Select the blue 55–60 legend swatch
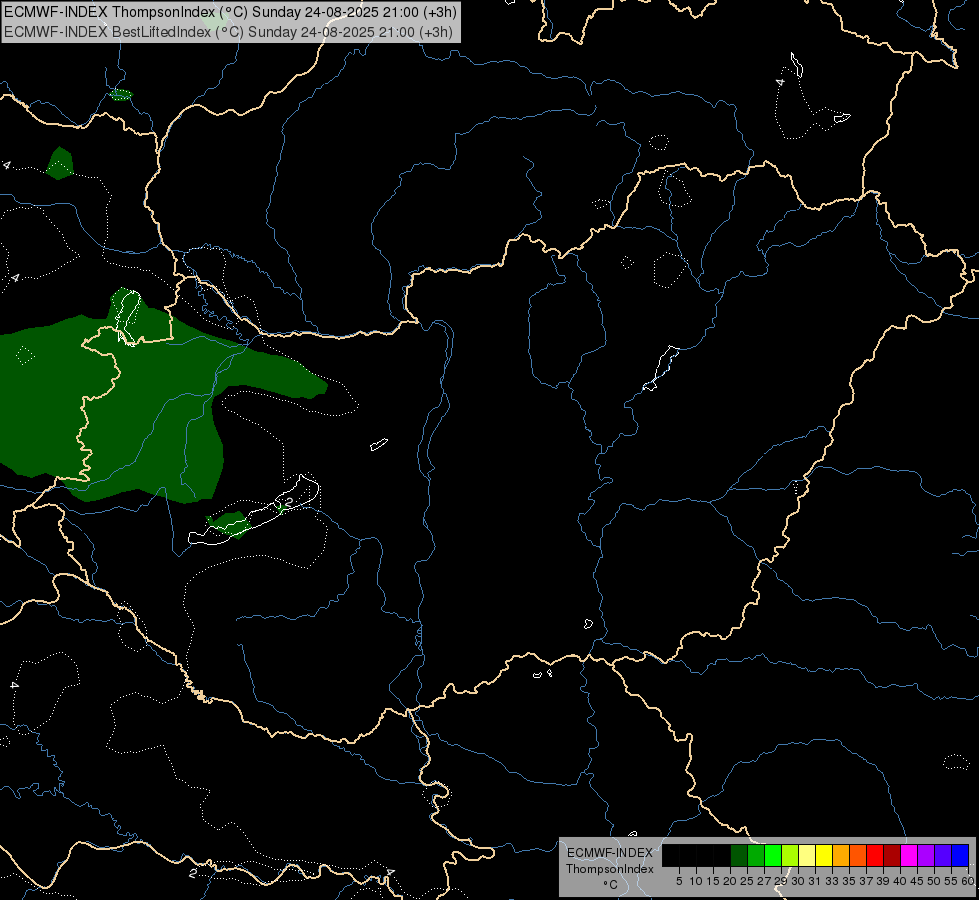 [x=960, y=855]
